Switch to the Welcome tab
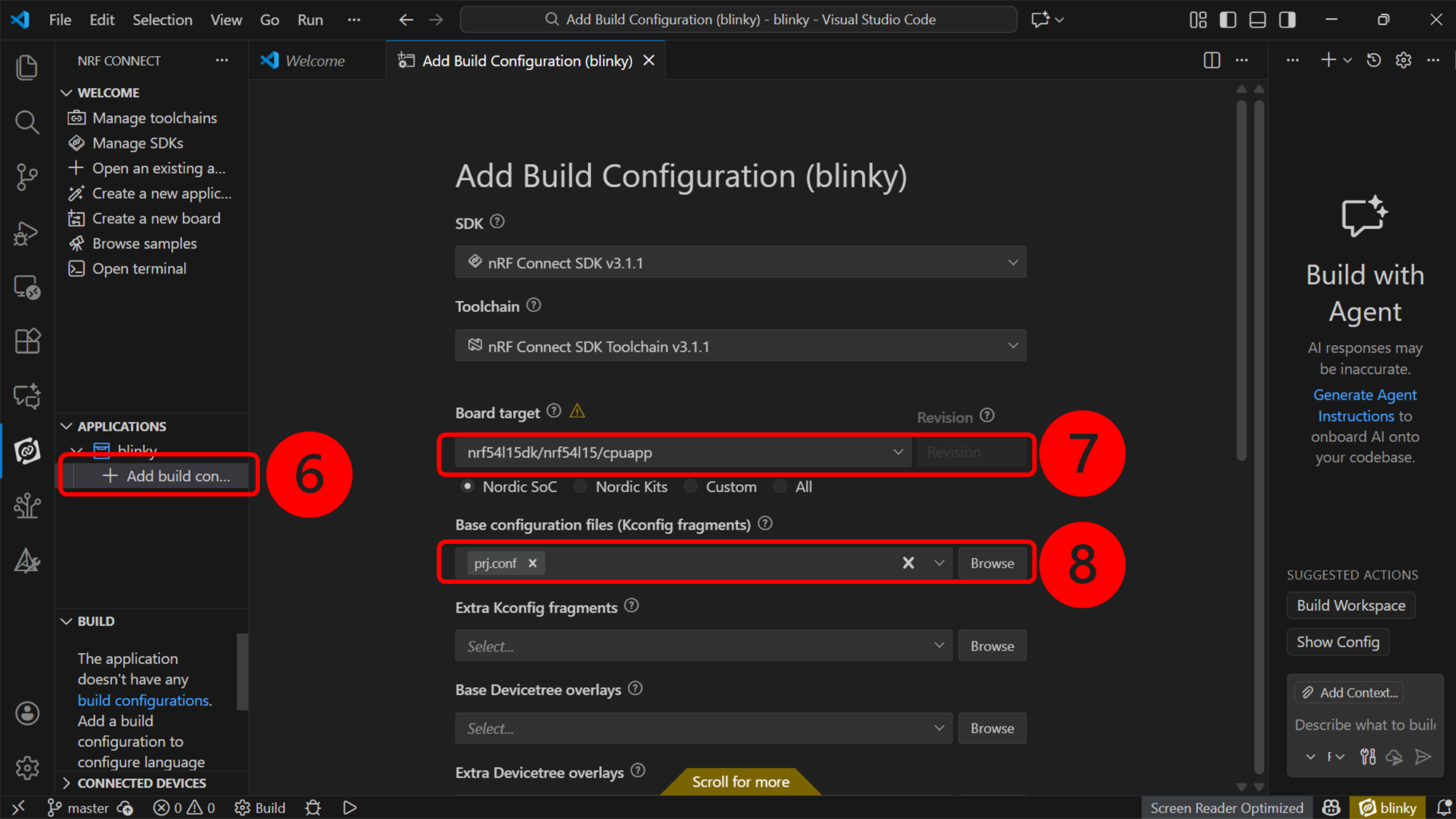Image resolution: width=1456 pixels, height=819 pixels. coord(314,60)
